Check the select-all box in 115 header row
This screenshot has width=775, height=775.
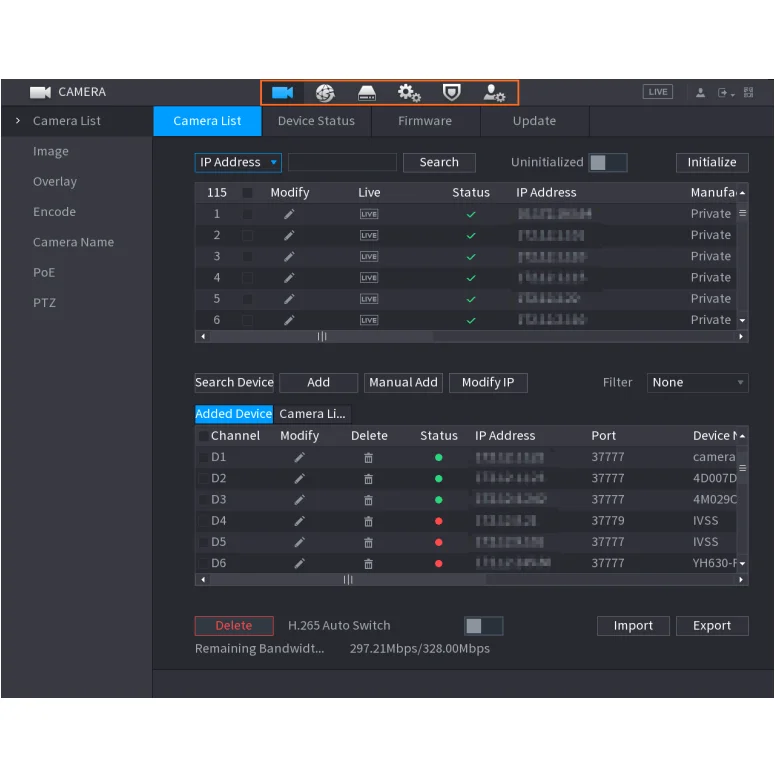pyautogui.click(x=248, y=193)
